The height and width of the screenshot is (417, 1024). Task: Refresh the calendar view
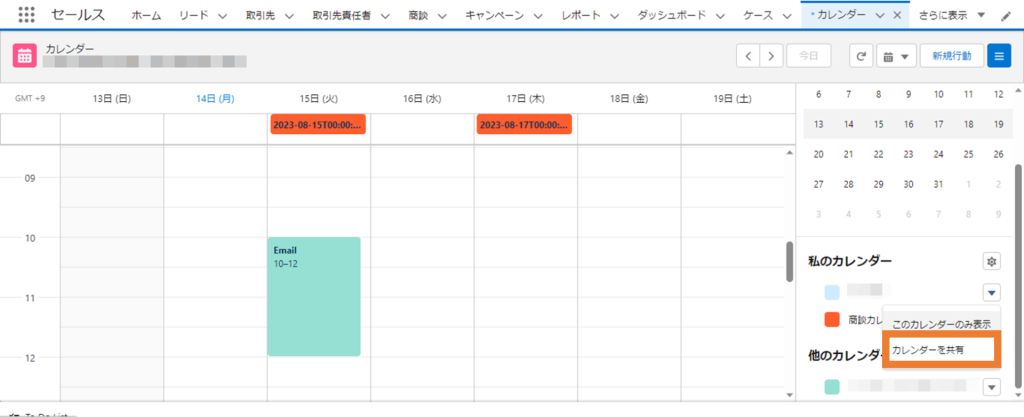click(861, 56)
